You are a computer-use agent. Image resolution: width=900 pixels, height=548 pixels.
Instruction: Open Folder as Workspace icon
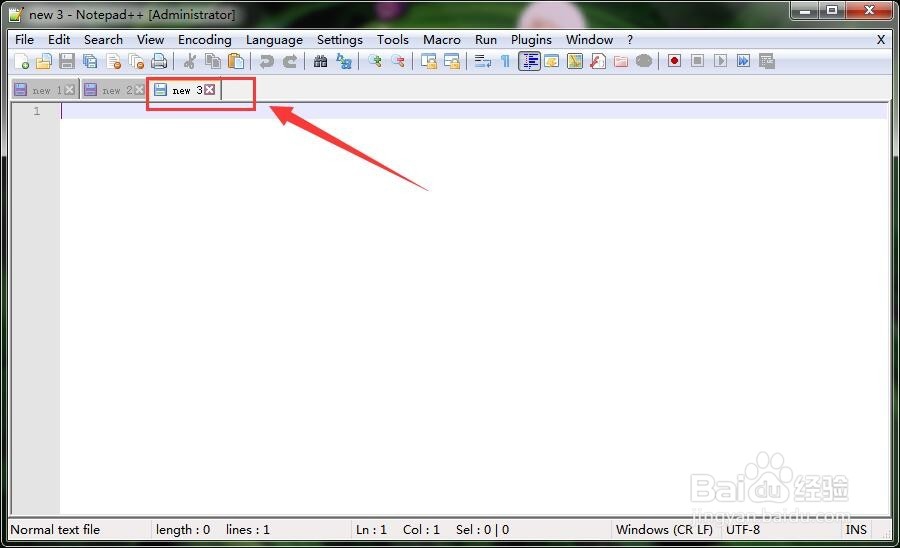620,61
